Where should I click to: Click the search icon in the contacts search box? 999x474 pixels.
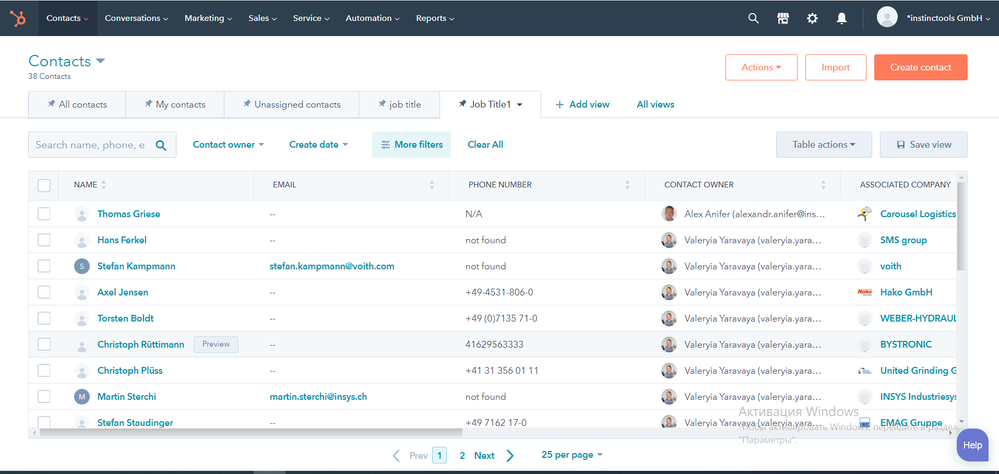pos(161,145)
